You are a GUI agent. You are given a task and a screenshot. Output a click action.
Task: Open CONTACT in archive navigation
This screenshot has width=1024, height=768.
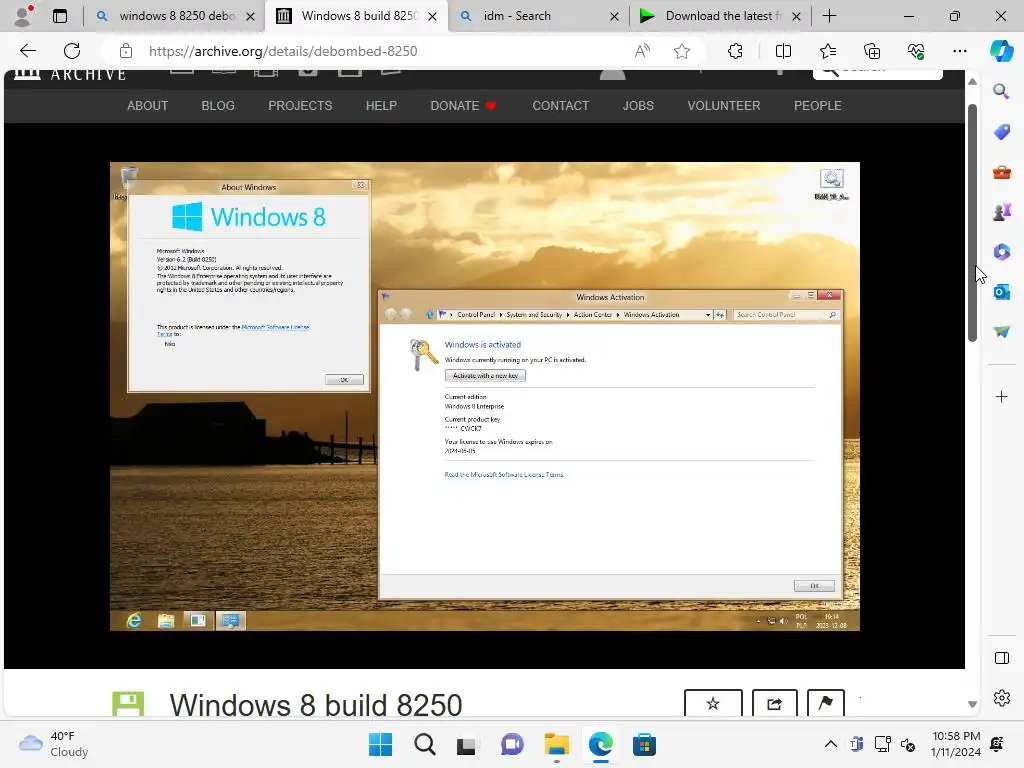[x=560, y=106]
